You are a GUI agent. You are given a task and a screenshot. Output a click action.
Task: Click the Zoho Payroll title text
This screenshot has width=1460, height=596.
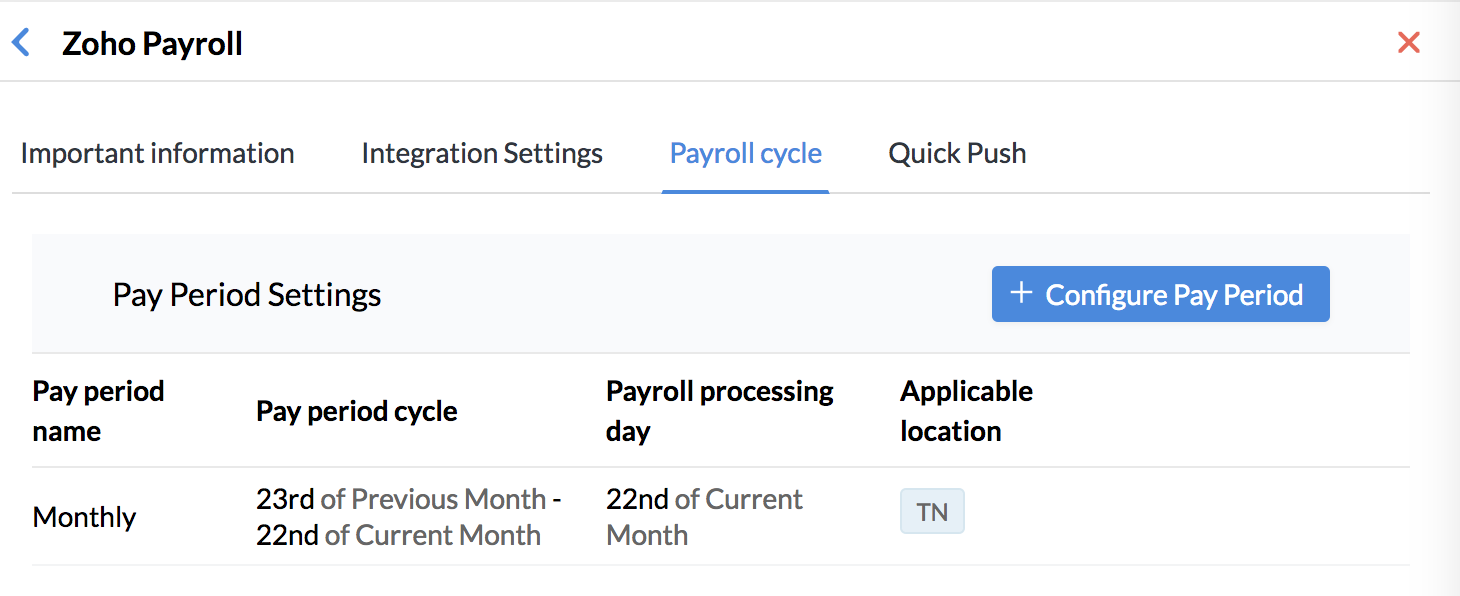pos(152,42)
